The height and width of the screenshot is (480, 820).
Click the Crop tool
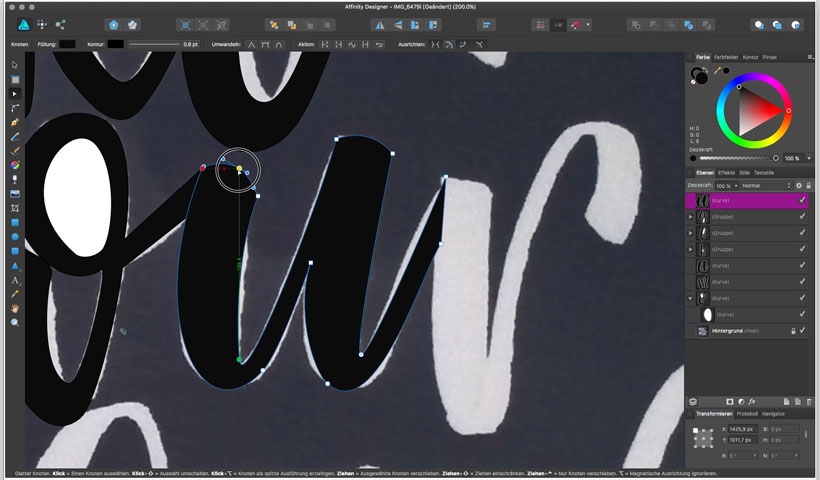click(x=15, y=208)
